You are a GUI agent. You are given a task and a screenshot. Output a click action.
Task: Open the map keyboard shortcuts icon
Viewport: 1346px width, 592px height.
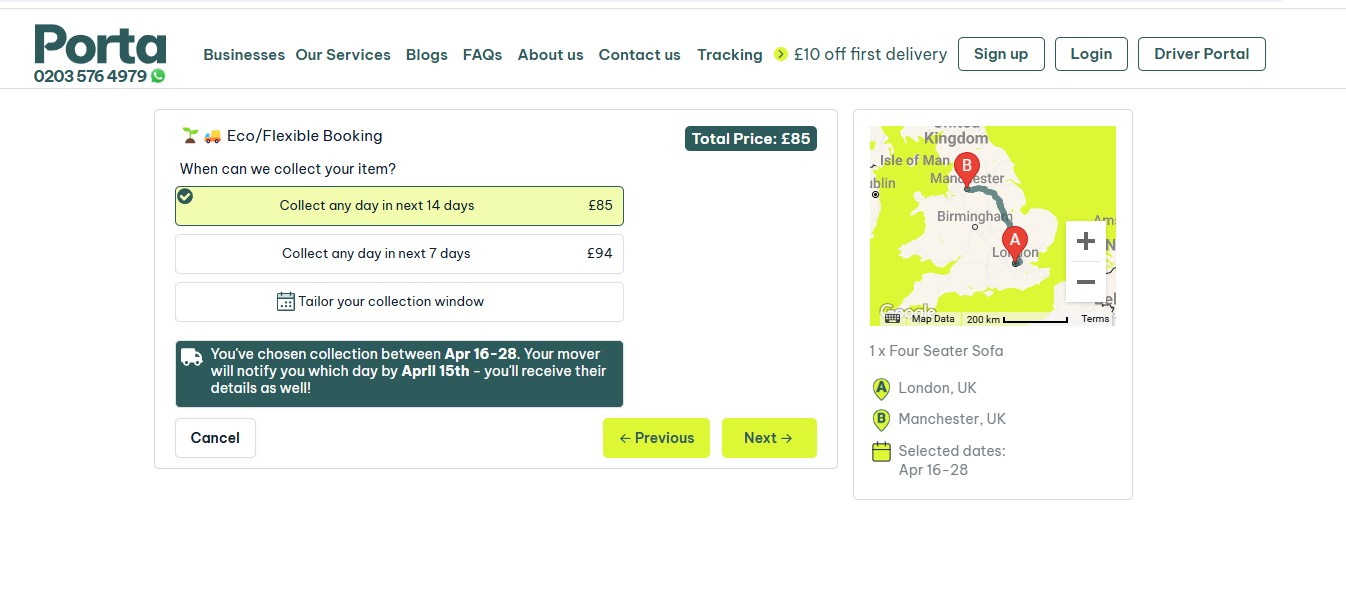tap(892, 319)
